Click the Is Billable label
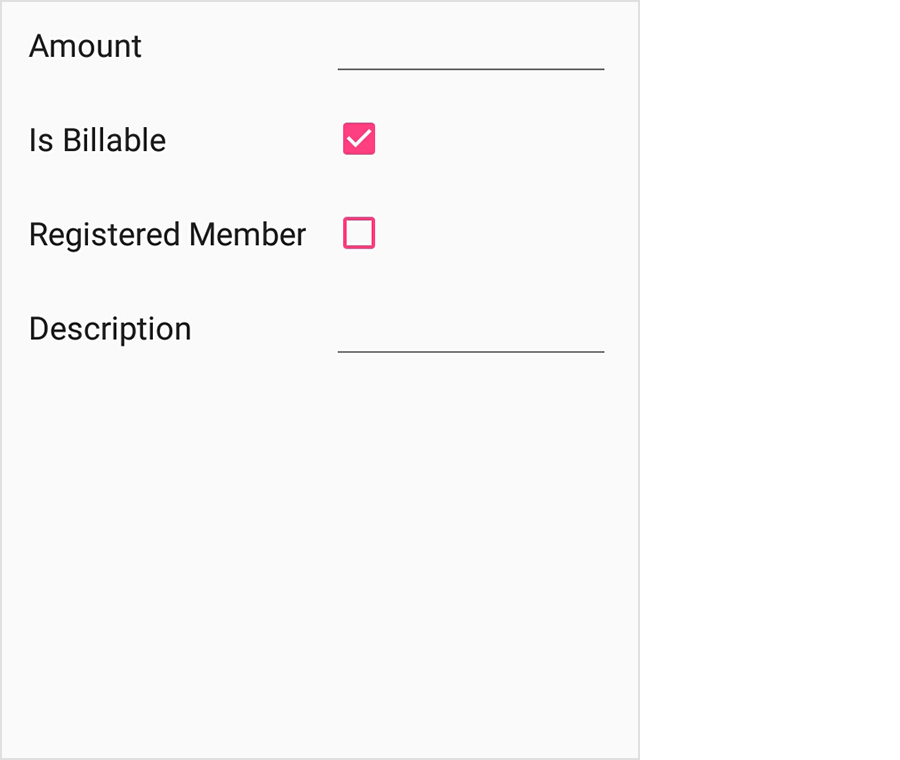This screenshot has height=760, width=900. point(97,140)
